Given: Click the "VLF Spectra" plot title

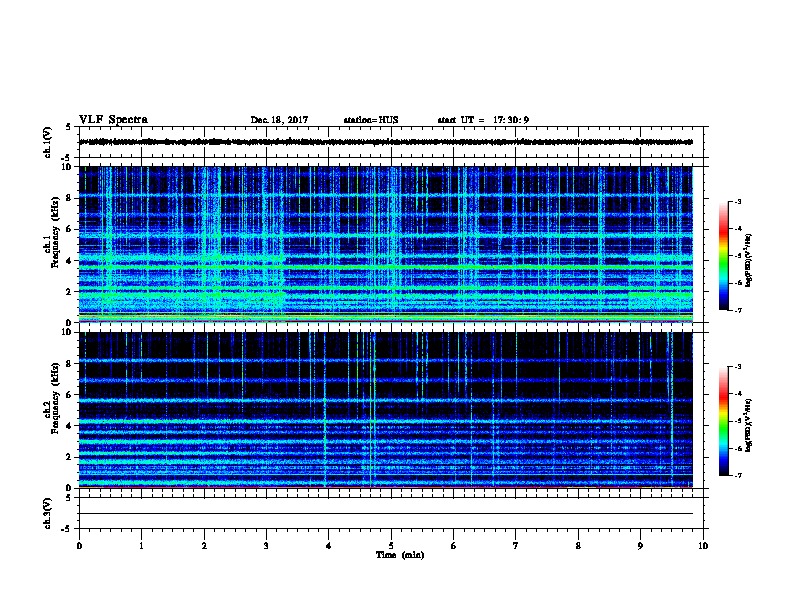Looking at the screenshot, I should (113, 120).
